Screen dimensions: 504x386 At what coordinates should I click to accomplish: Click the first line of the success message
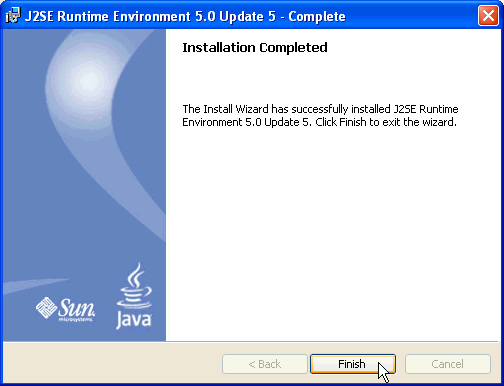(x=320, y=109)
